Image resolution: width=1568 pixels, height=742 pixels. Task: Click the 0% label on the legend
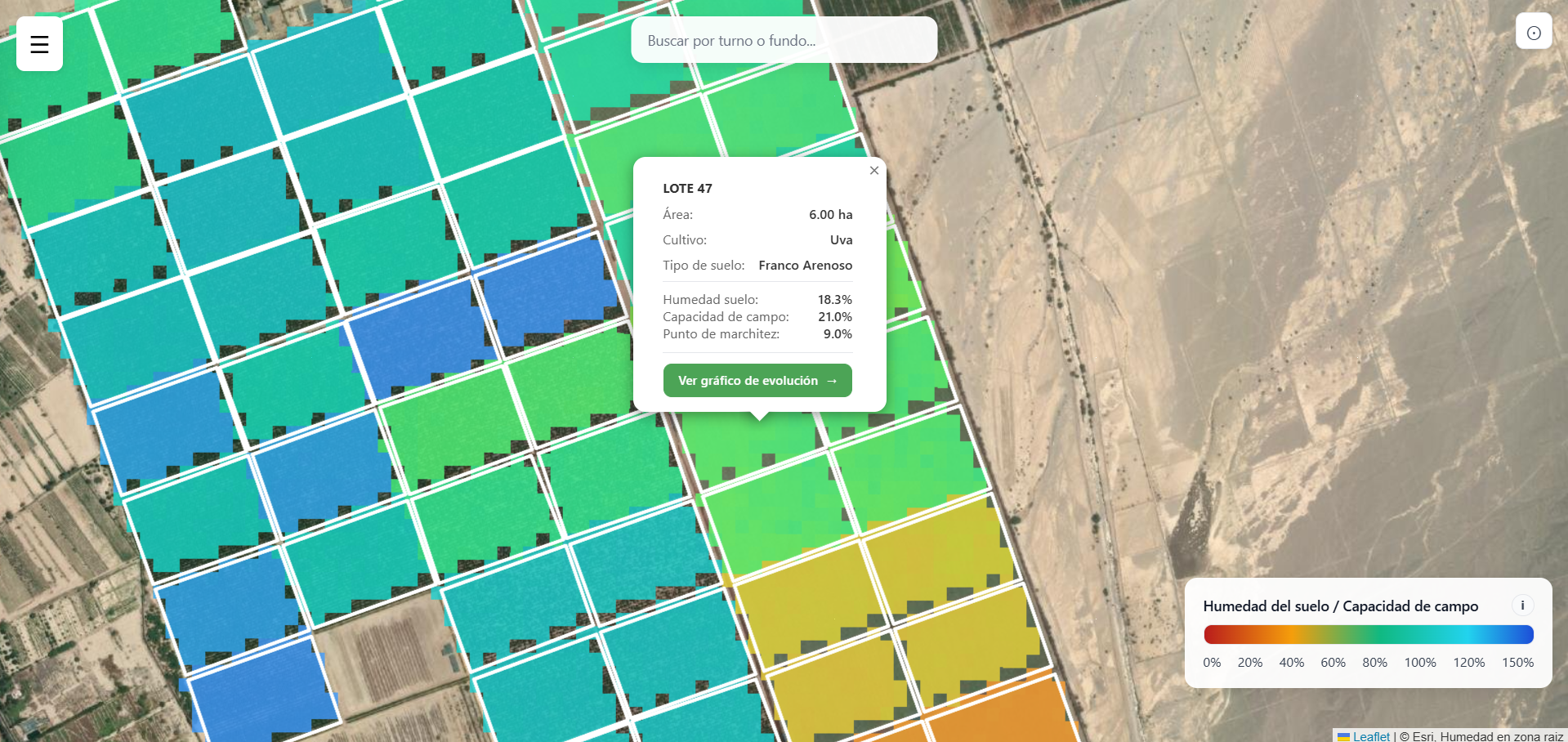[x=1211, y=663]
